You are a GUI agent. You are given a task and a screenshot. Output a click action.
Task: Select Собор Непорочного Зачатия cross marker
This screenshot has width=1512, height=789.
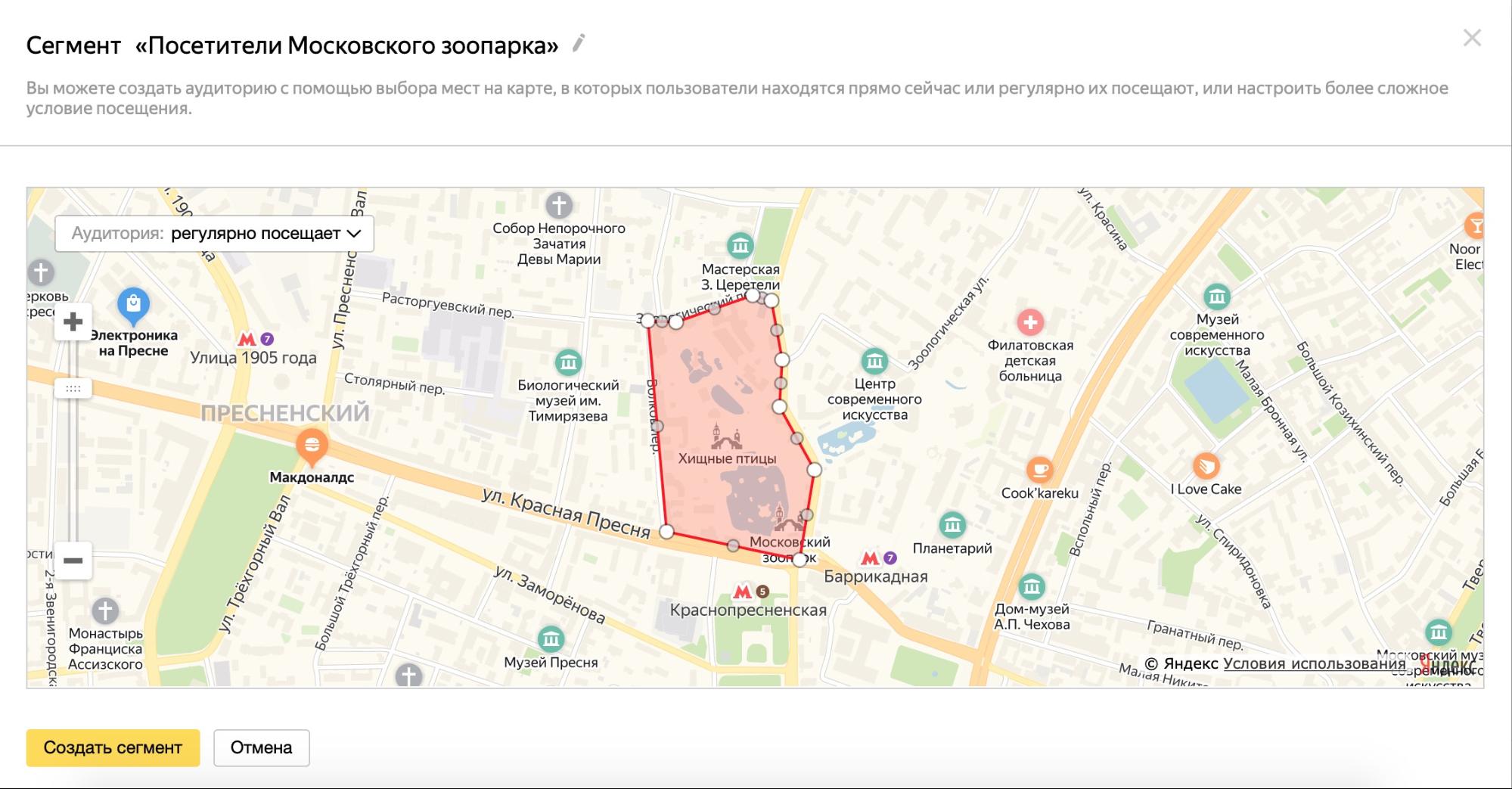[x=559, y=205]
